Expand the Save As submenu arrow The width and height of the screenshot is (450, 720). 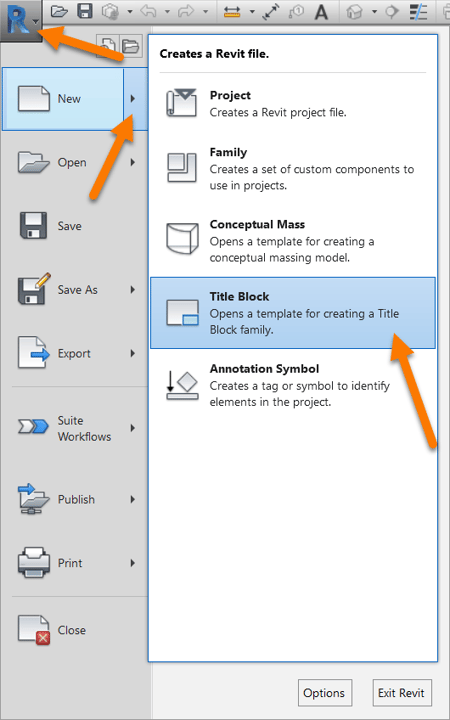pyautogui.click(x=133, y=290)
